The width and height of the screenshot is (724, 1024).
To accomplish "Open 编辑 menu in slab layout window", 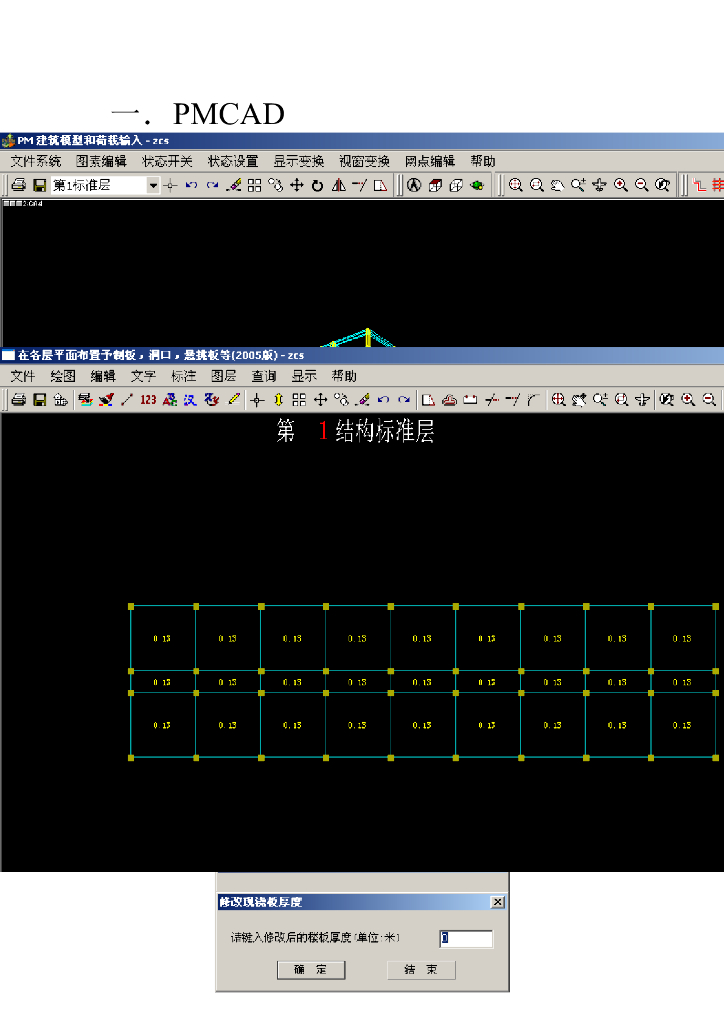I will pos(102,376).
